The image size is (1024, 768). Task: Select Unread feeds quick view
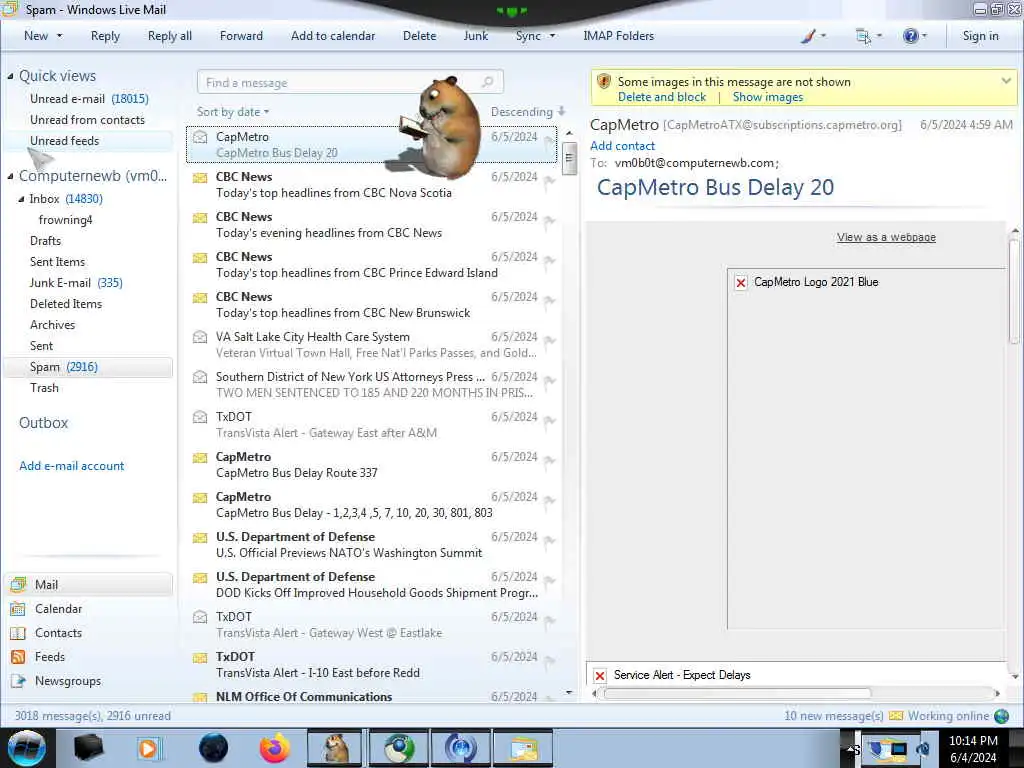64,140
